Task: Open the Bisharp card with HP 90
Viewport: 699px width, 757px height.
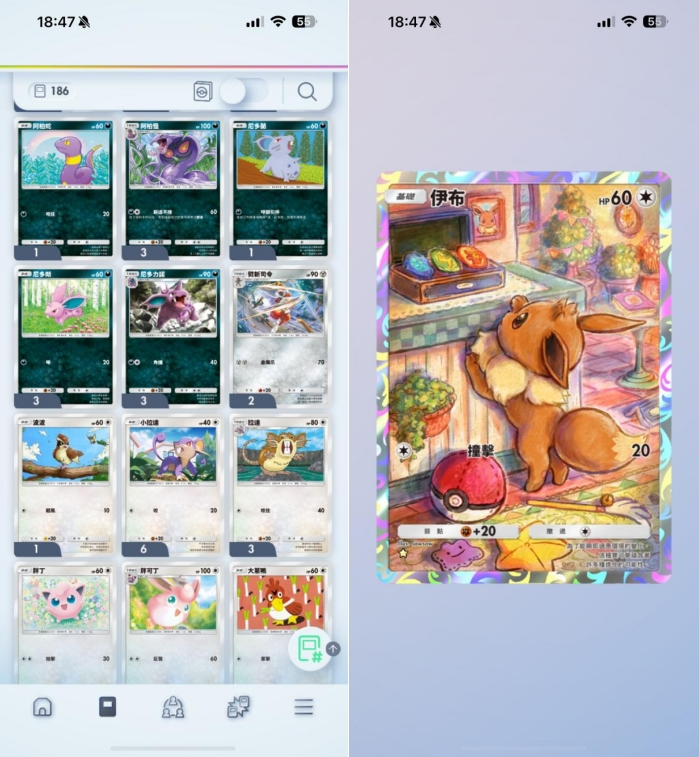Action: click(x=280, y=337)
